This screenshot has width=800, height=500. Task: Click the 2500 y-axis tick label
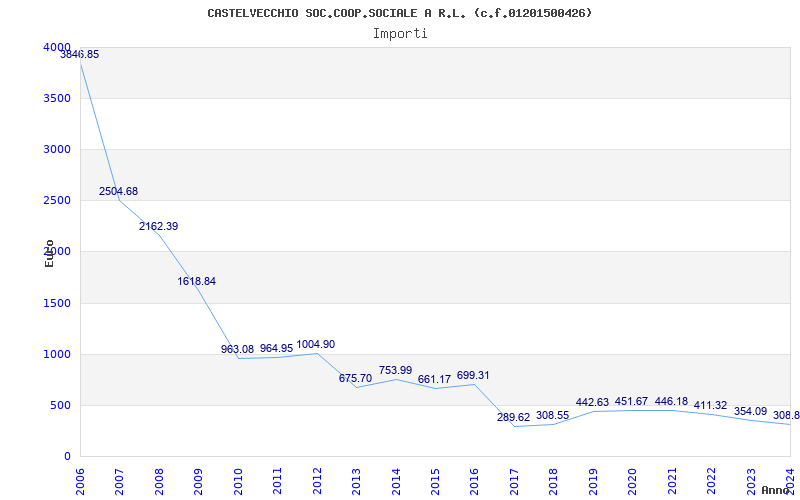click(x=55, y=200)
